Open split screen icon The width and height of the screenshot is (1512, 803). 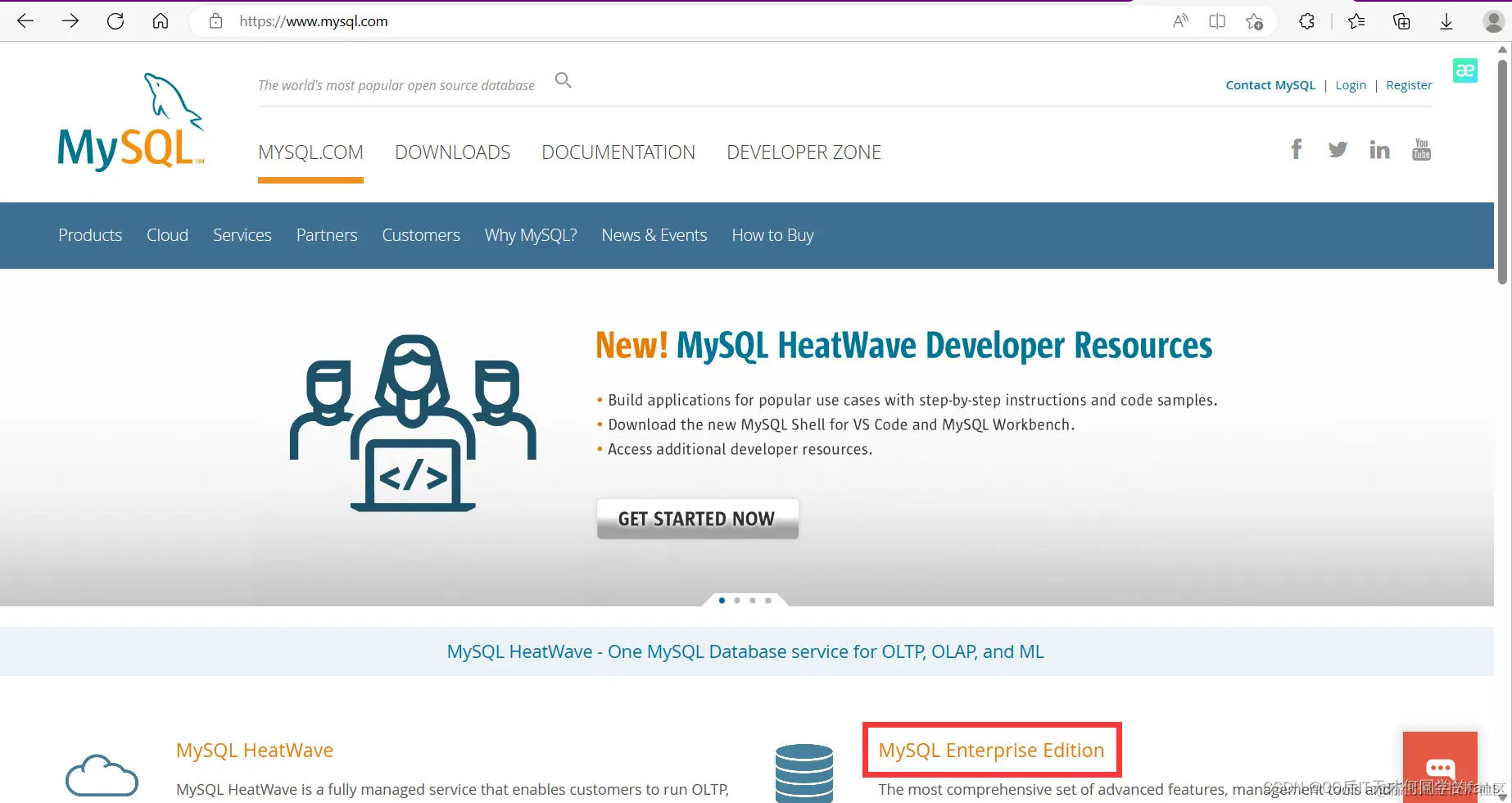[1217, 21]
